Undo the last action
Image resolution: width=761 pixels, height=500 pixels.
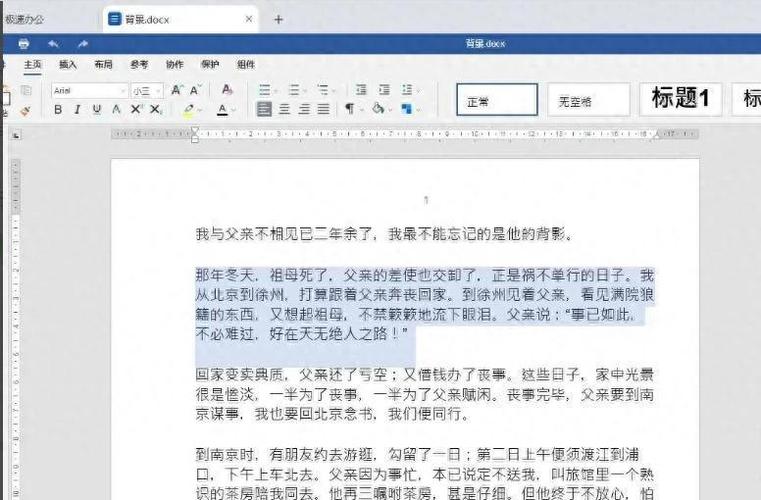point(53,44)
